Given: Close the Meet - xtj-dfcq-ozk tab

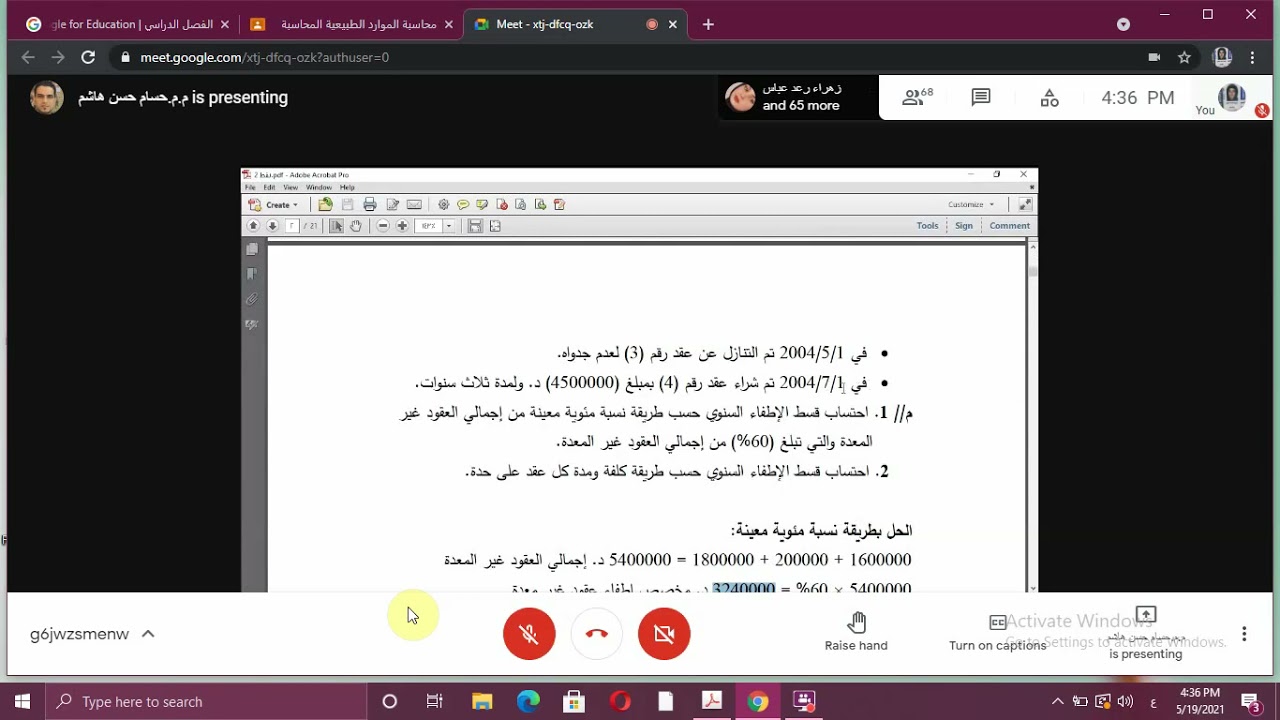Looking at the screenshot, I should click(x=675, y=24).
